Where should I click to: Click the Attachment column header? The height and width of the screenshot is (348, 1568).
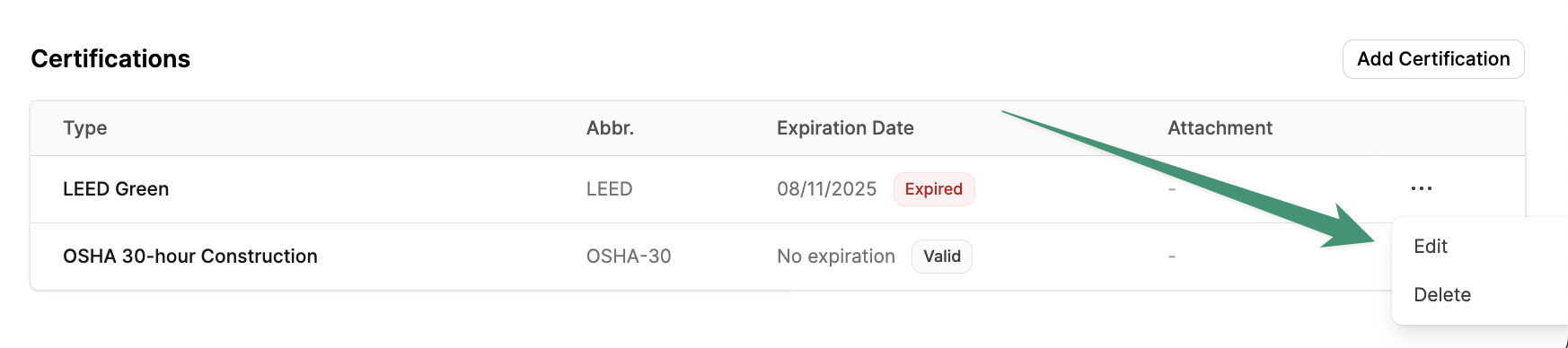click(x=1220, y=128)
